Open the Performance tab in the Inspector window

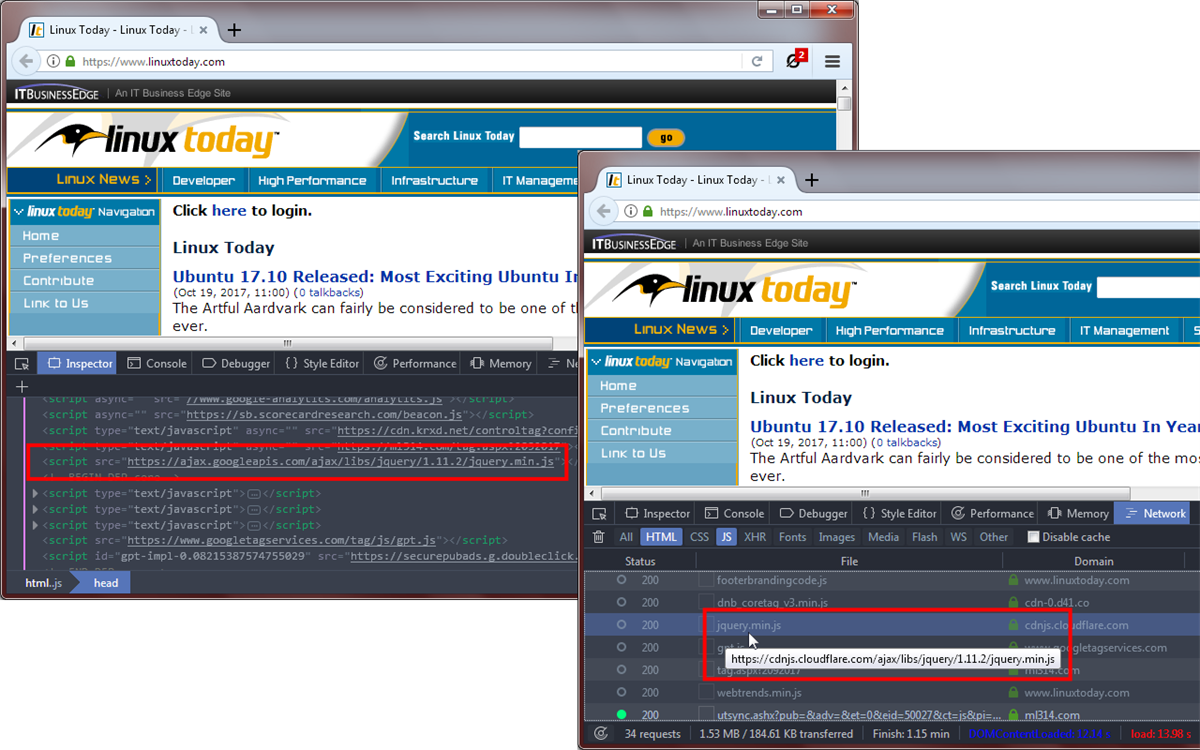[414, 363]
